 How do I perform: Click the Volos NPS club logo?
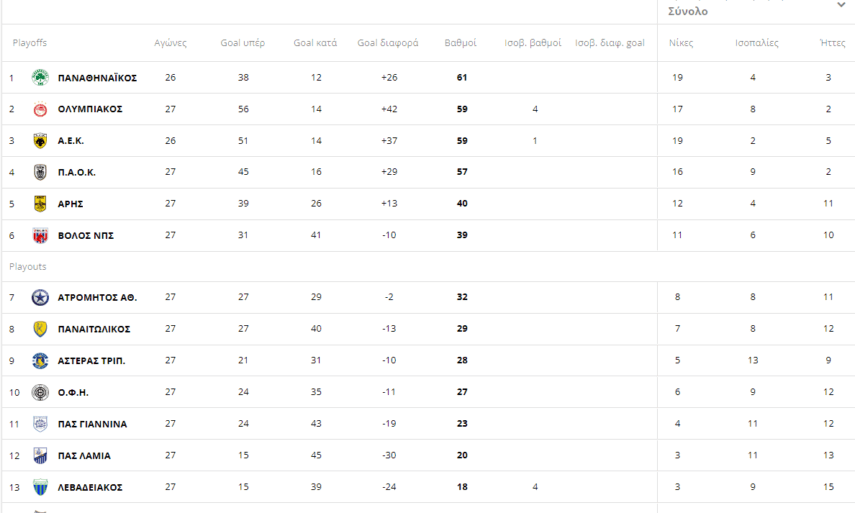pyautogui.click(x=40, y=235)
